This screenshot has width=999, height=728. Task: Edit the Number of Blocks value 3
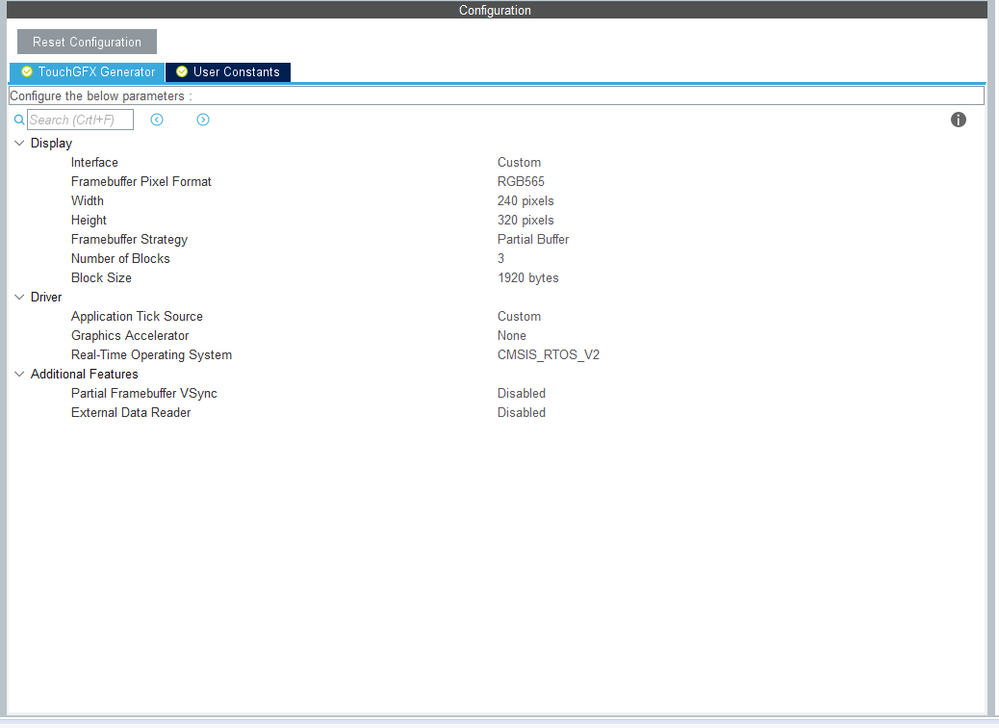tap(501, 259)
